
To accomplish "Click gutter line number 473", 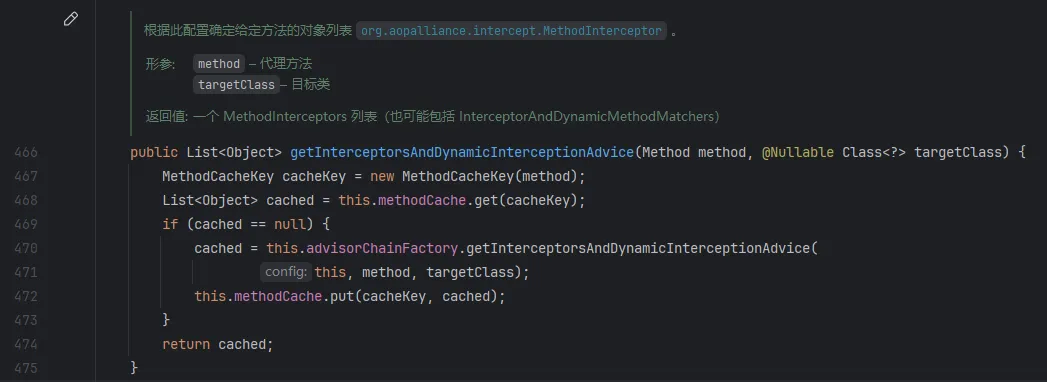I will point(25,321).
